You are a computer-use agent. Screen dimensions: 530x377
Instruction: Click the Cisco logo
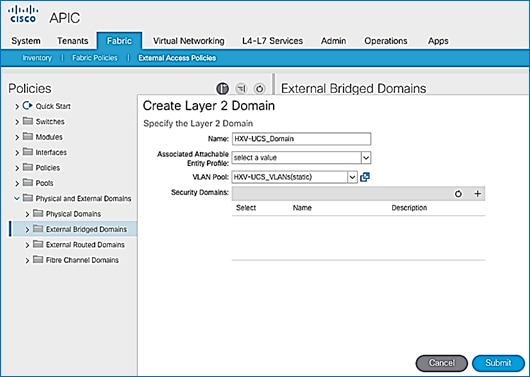pyautogui.click(x=23, y=15)
